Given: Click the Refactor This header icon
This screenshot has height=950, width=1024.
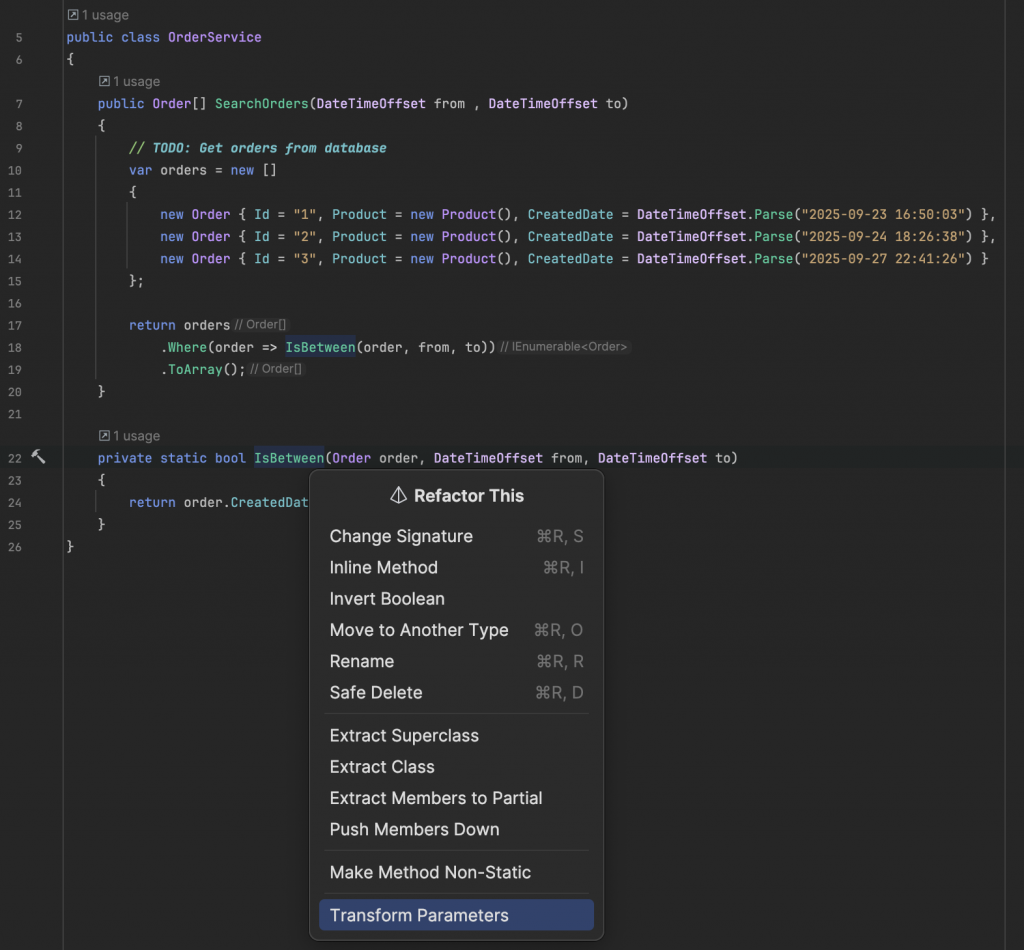Looking at the screenshot, I should point(398,496).
